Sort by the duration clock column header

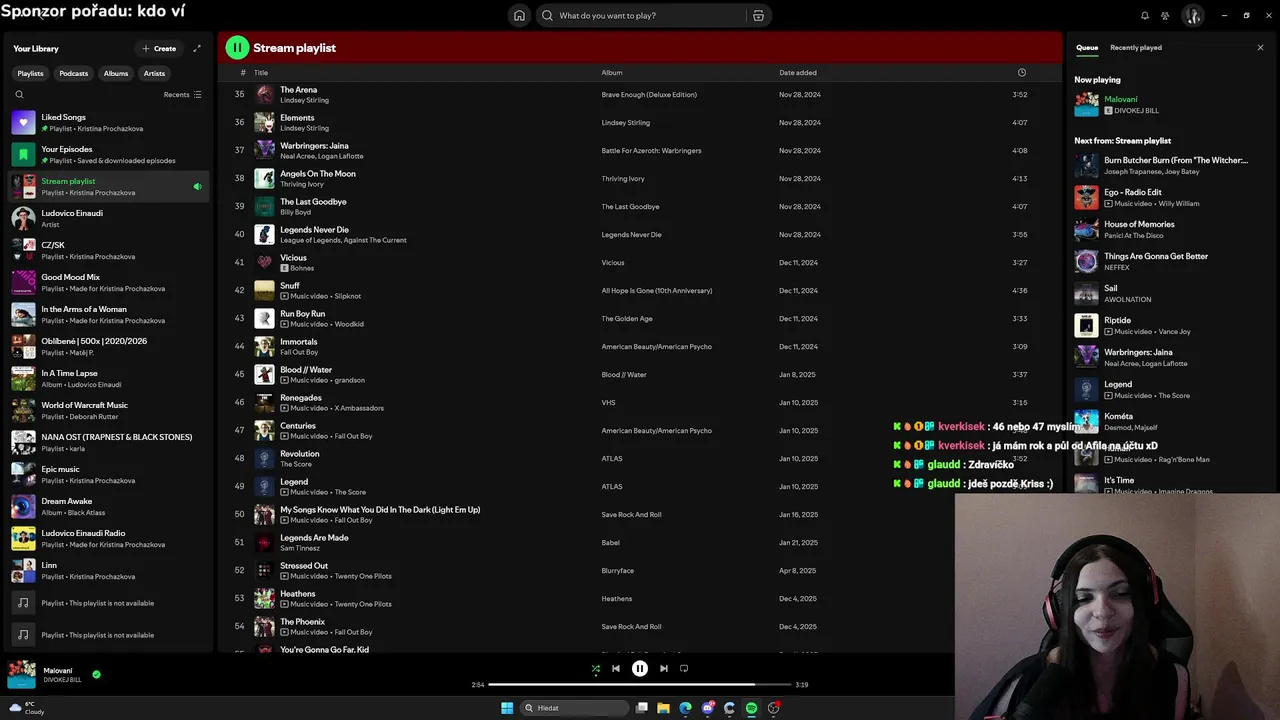[1021, 72]
